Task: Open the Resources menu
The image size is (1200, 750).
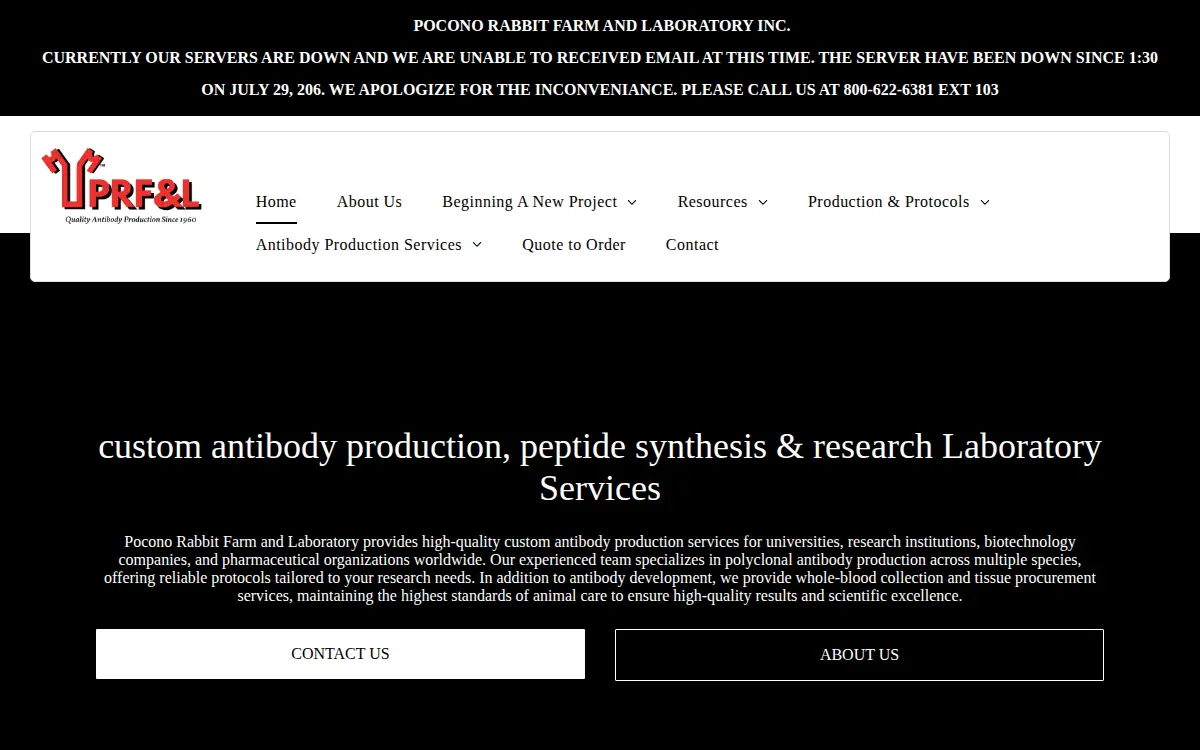Action: (x=712, y=202)
